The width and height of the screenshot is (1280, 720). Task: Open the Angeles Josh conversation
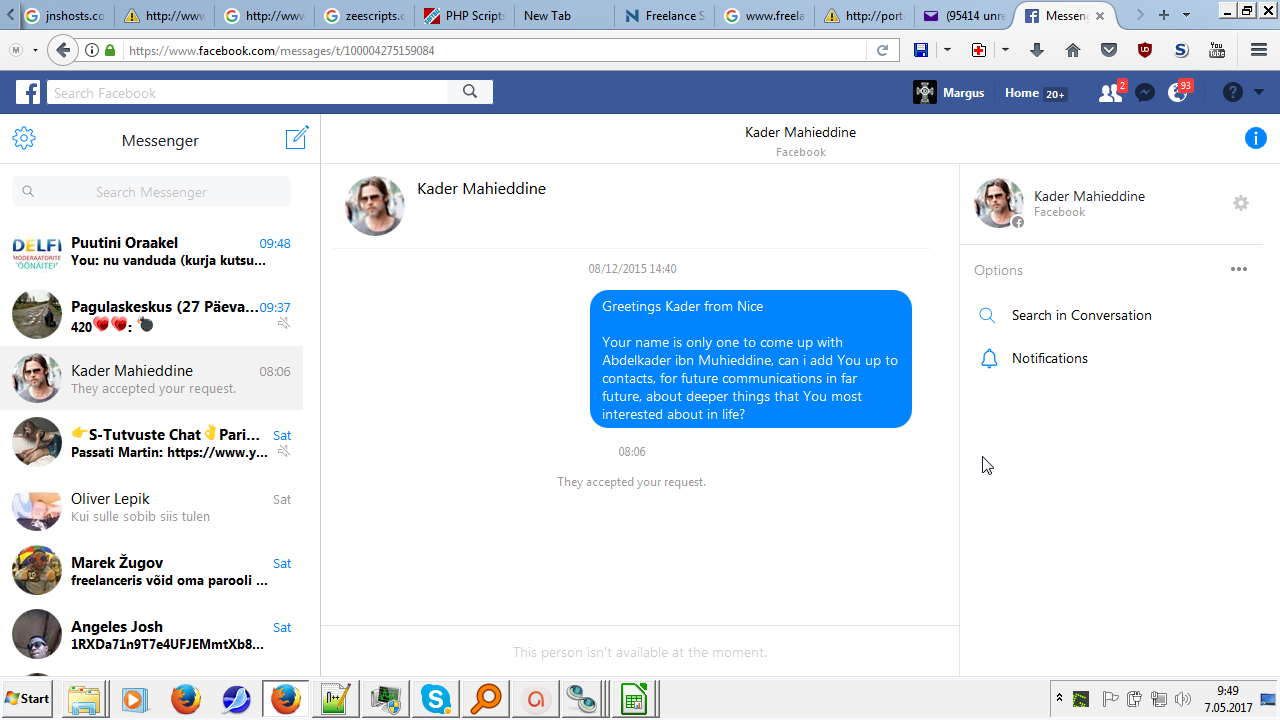tap(151, 635)
